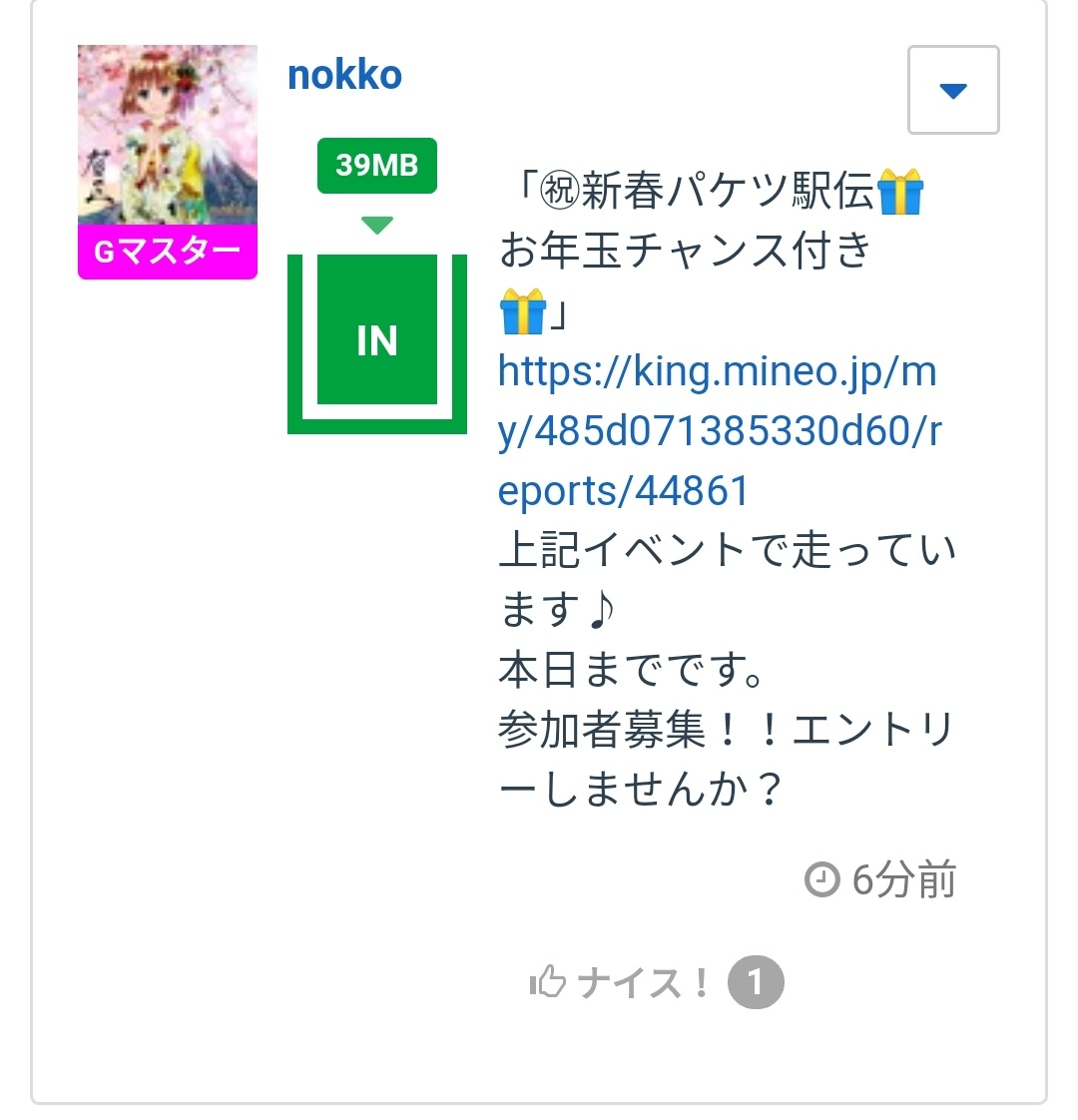Viewport: 1078px width, 1120px height.
Task: Open the nokko user profile link
Action: [344, 76]
